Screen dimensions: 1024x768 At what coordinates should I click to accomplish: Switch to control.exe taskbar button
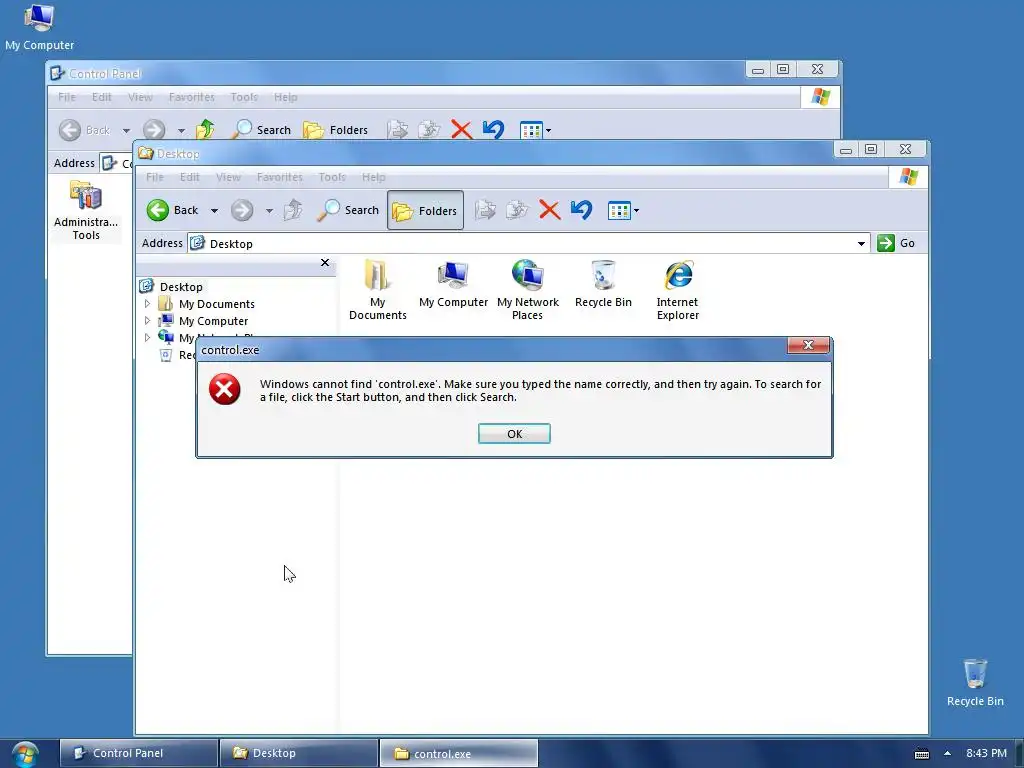tap(458, 753)
